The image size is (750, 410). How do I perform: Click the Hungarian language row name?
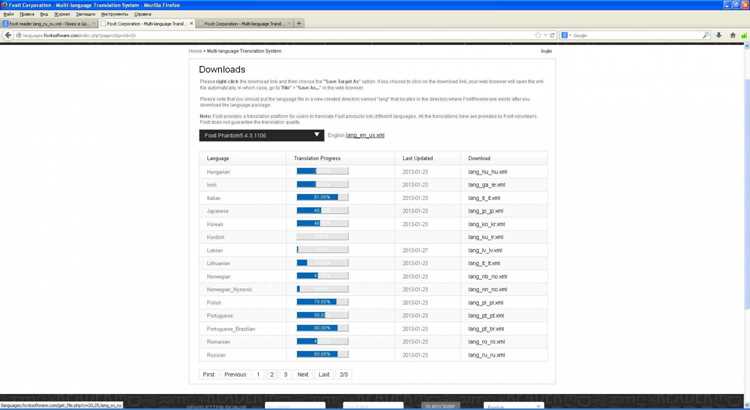tap(218, 172)
